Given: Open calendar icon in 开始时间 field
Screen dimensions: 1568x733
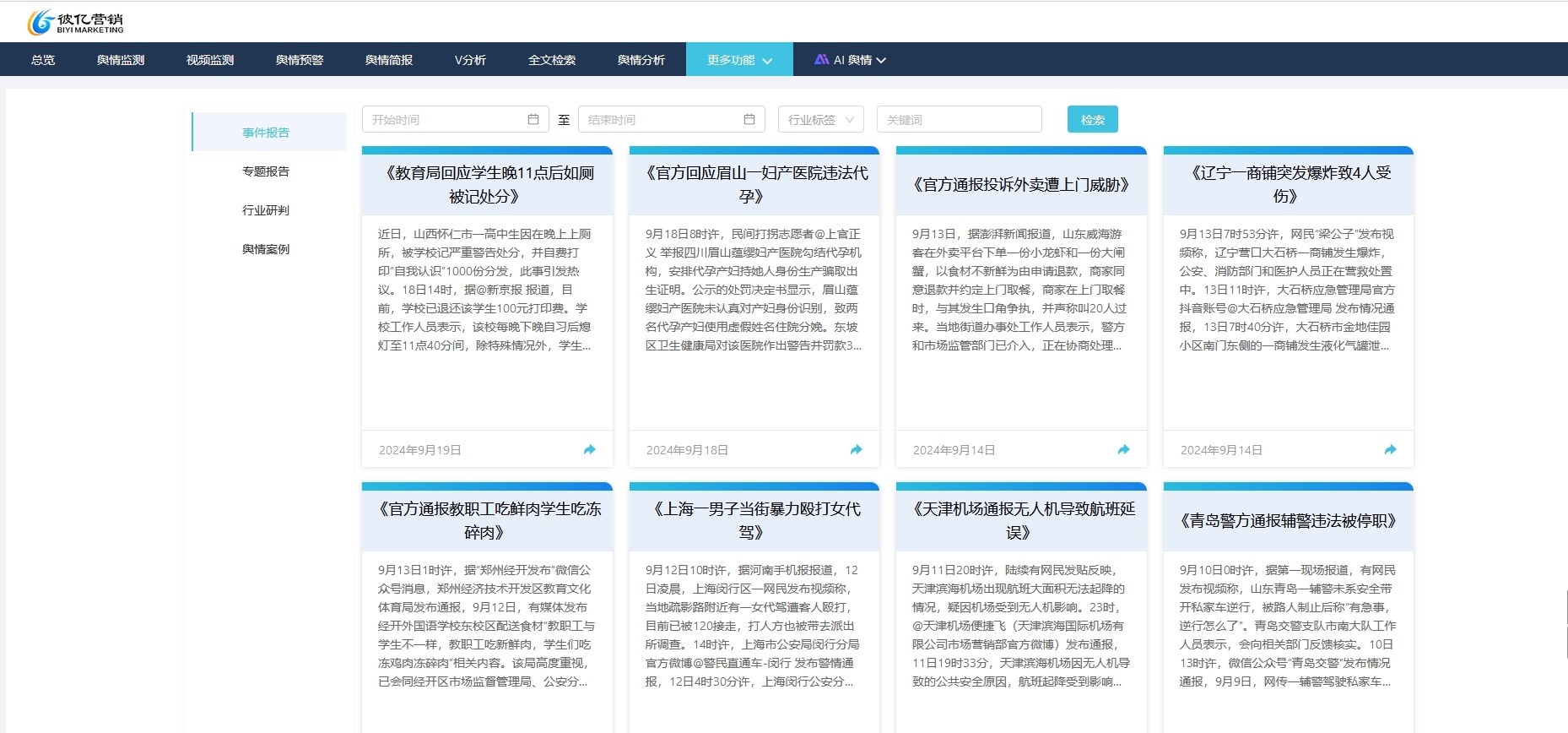Looking at the screenshot, I should click(533, 120).
